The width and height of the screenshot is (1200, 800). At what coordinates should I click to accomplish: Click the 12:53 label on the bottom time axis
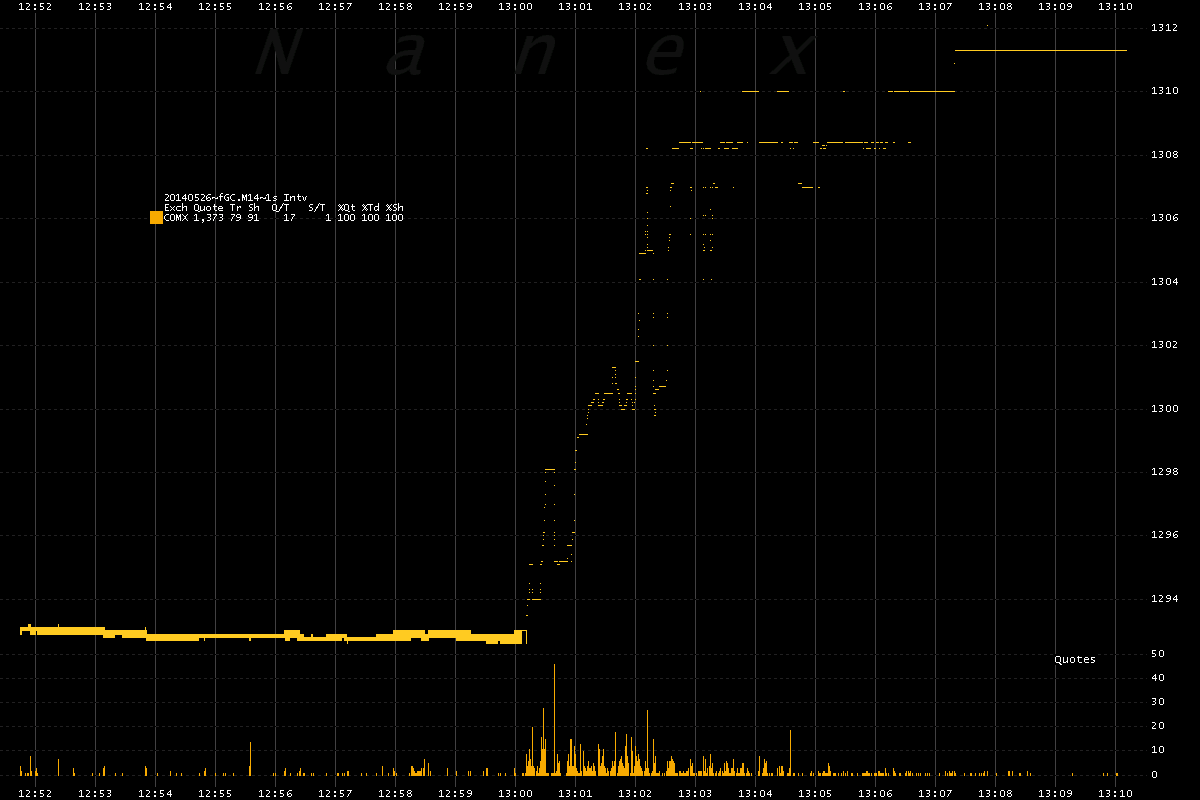[x=95, y=793]
